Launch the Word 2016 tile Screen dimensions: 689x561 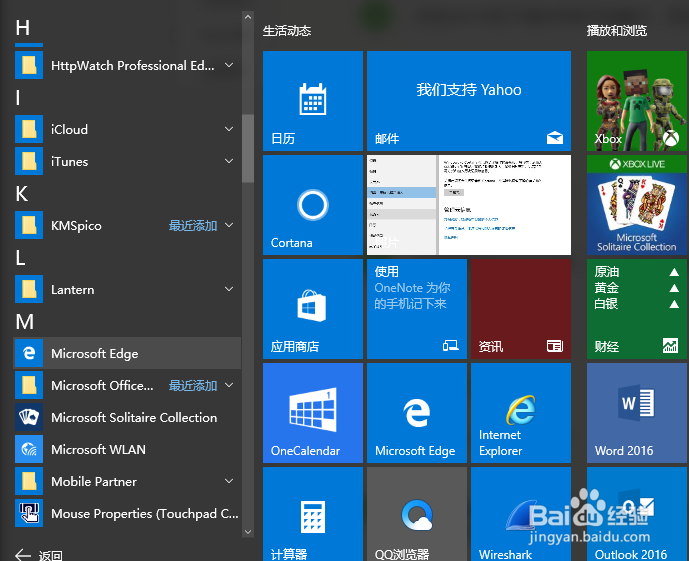click(x=637, y=413)
